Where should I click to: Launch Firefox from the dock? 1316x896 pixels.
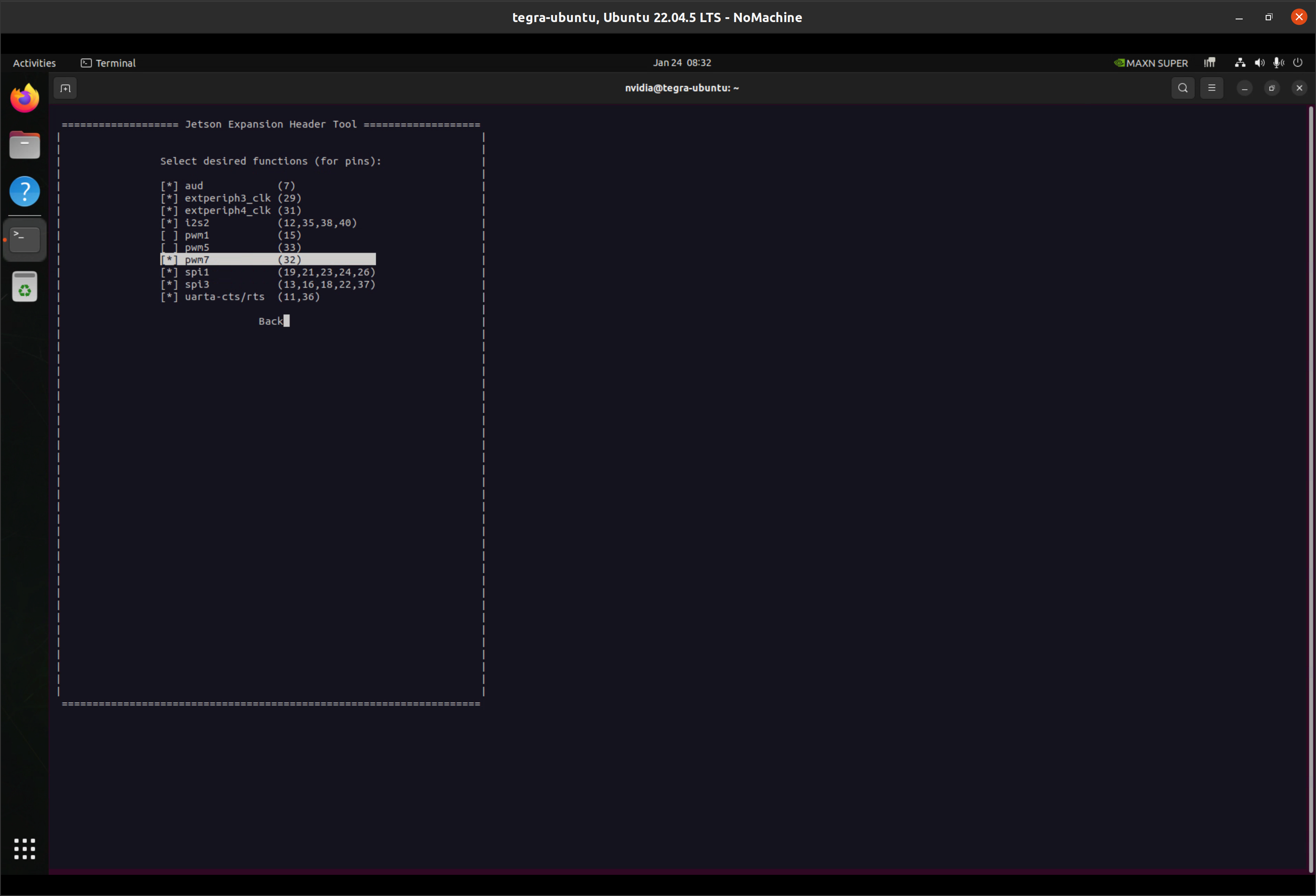coord(25,98)
